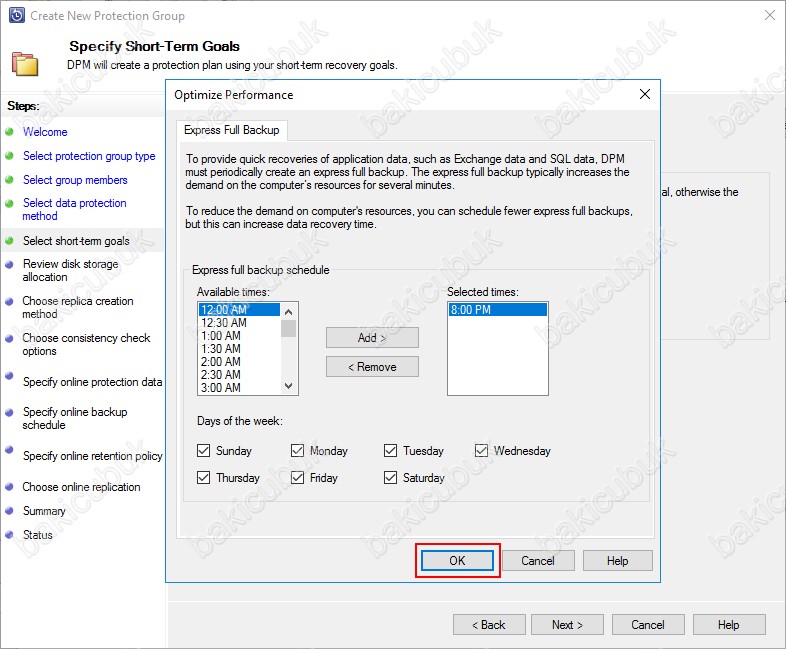Open the Welcome step

click(45, 132)
